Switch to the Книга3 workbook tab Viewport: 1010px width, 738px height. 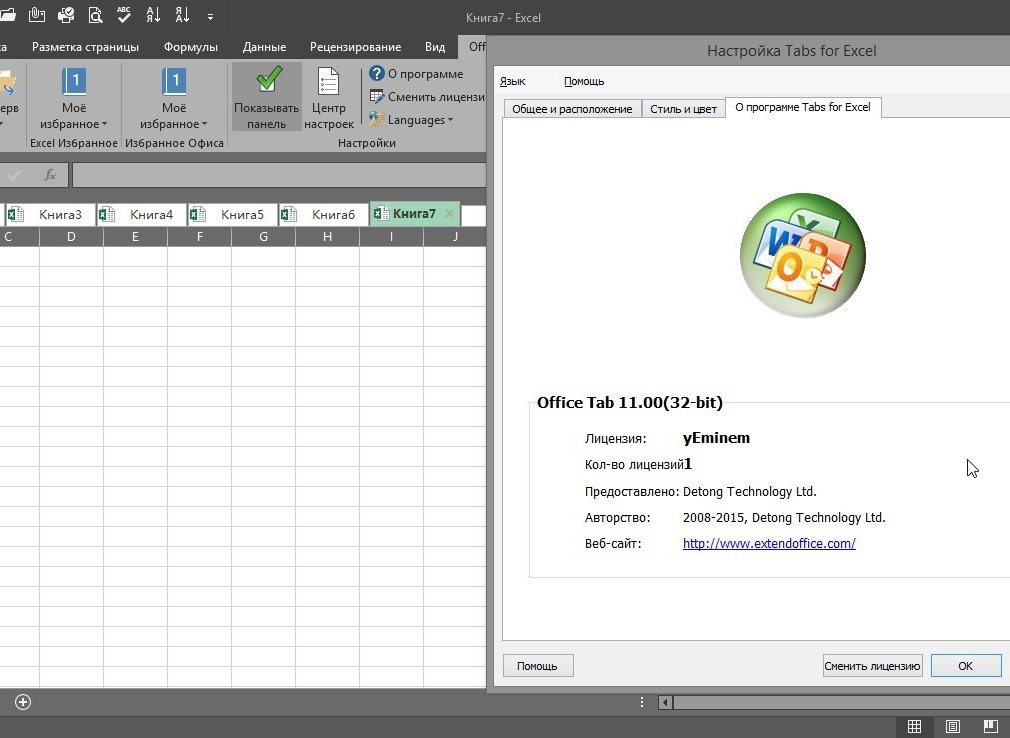coord(51,214)
